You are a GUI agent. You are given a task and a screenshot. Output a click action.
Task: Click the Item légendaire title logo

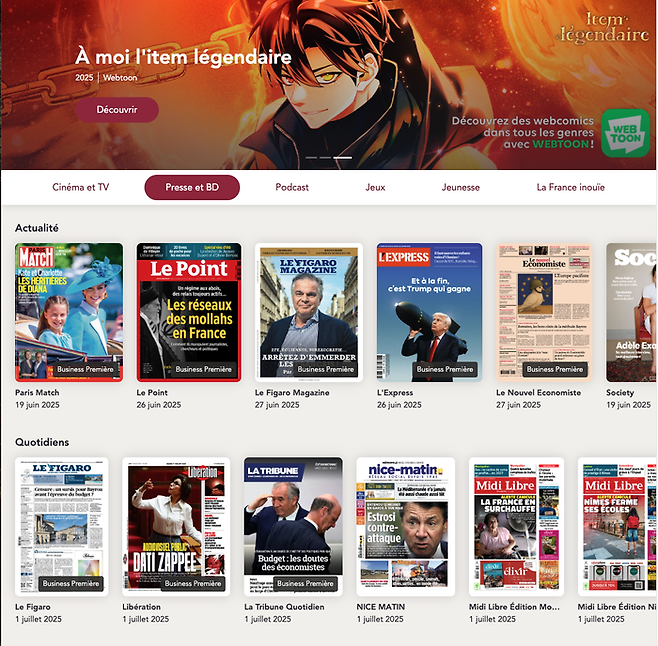click(603, 27)
